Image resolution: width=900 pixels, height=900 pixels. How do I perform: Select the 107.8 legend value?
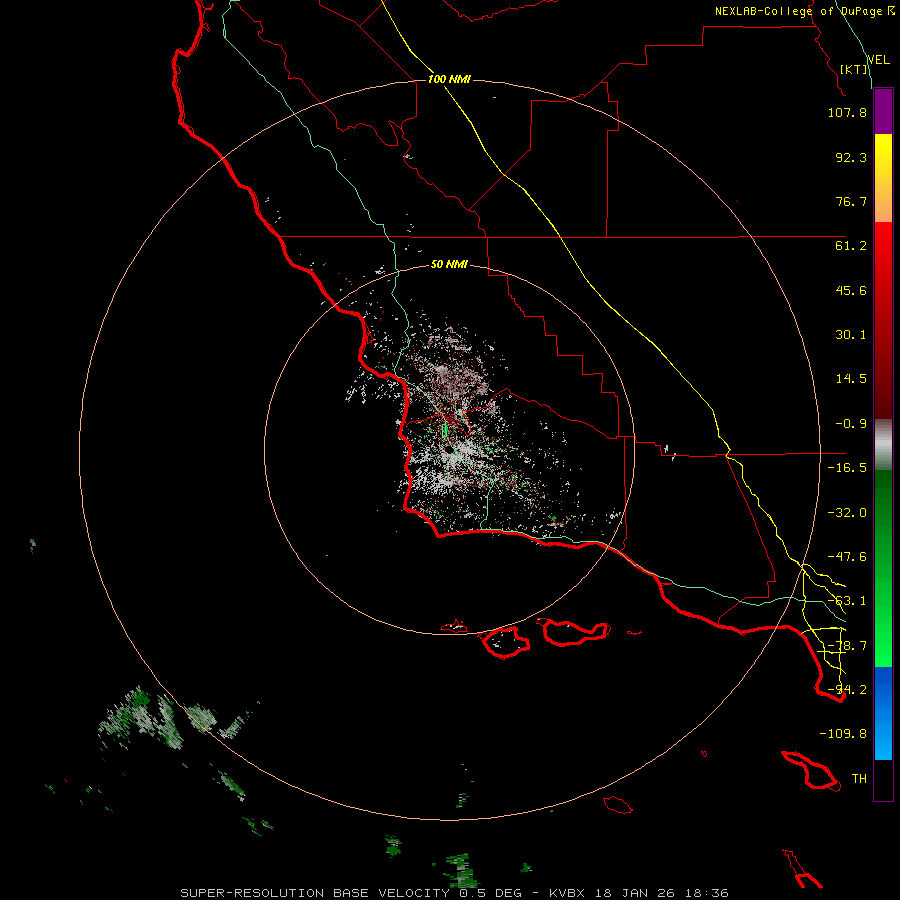[x=847, y=112]
